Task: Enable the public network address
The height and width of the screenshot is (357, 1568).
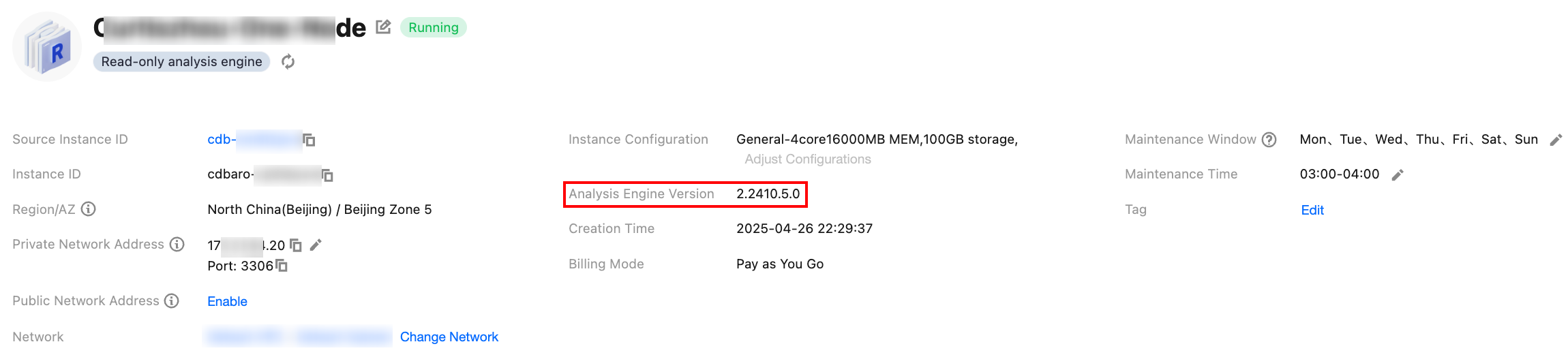Action: pyautogui.click(x=227, y=302)
